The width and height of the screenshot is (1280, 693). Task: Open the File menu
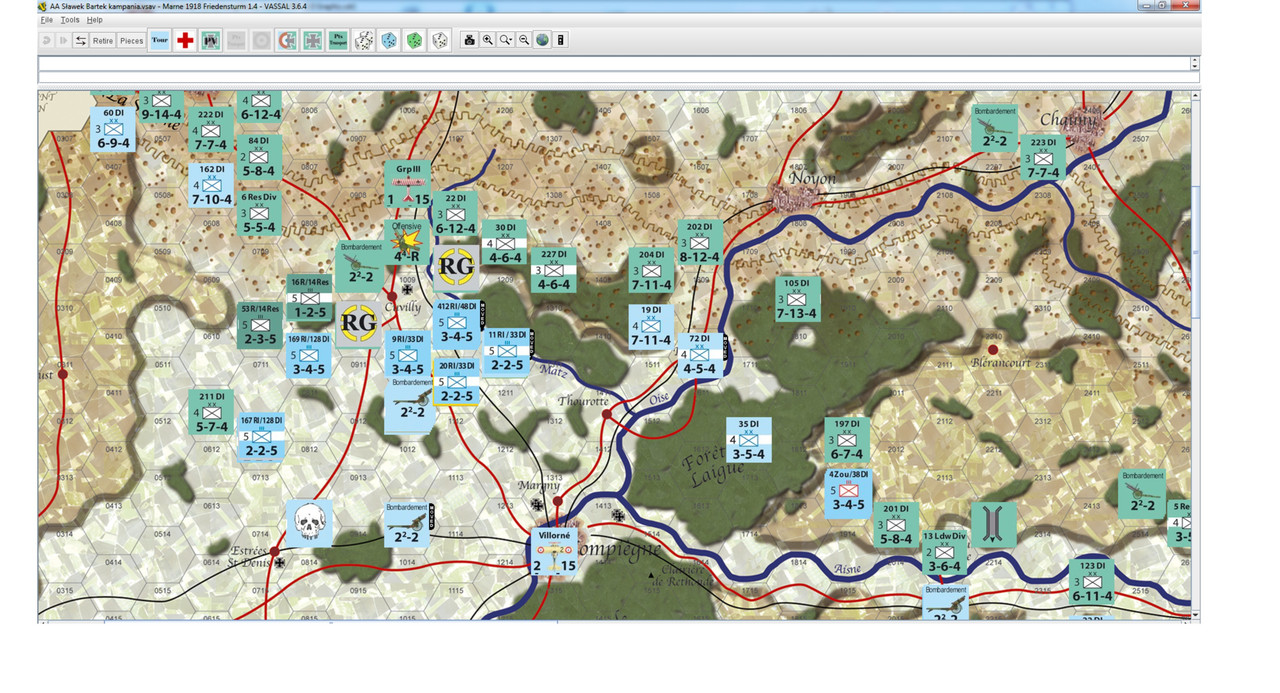coord(46,20)
